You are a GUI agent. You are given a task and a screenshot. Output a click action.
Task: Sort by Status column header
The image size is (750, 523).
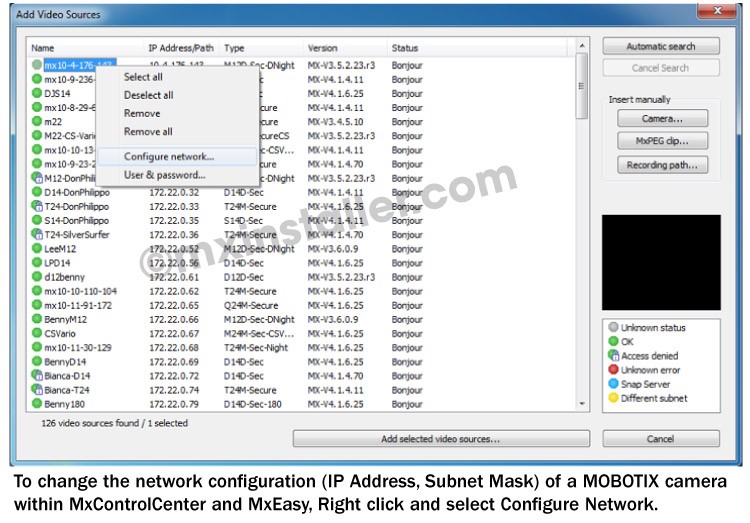point(477,48)
